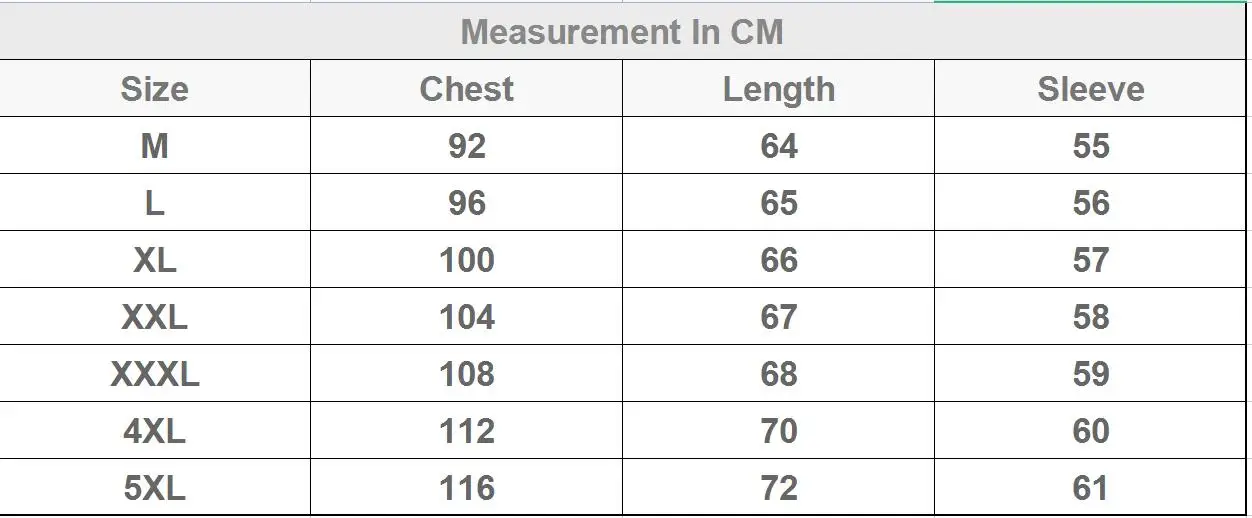Select the XL size cell
The width and height of the screenshot is (1252, 518).
(155, 260)
